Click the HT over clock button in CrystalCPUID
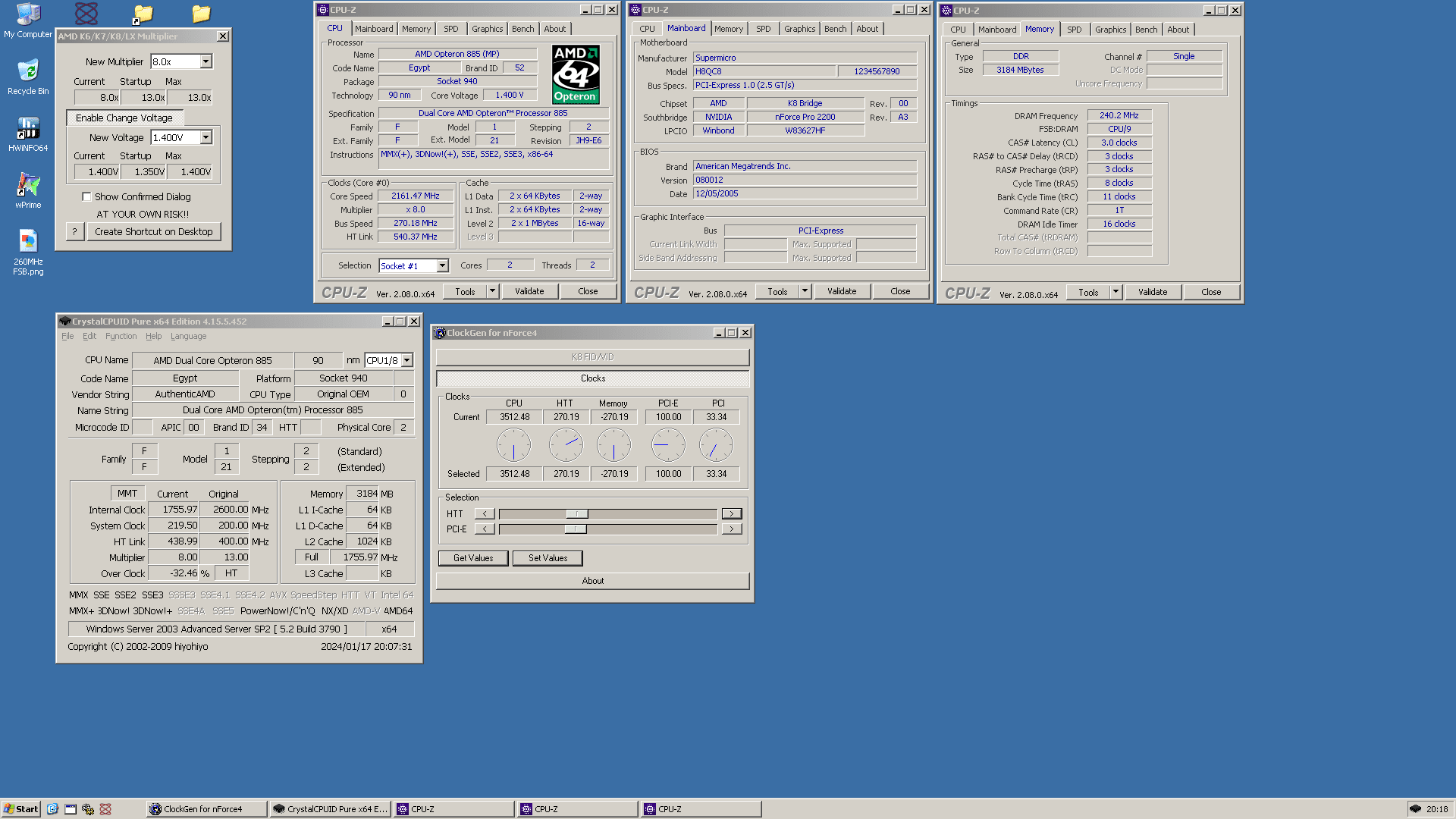The height and width of the screenshot is (819, 1456). (231, 573)
